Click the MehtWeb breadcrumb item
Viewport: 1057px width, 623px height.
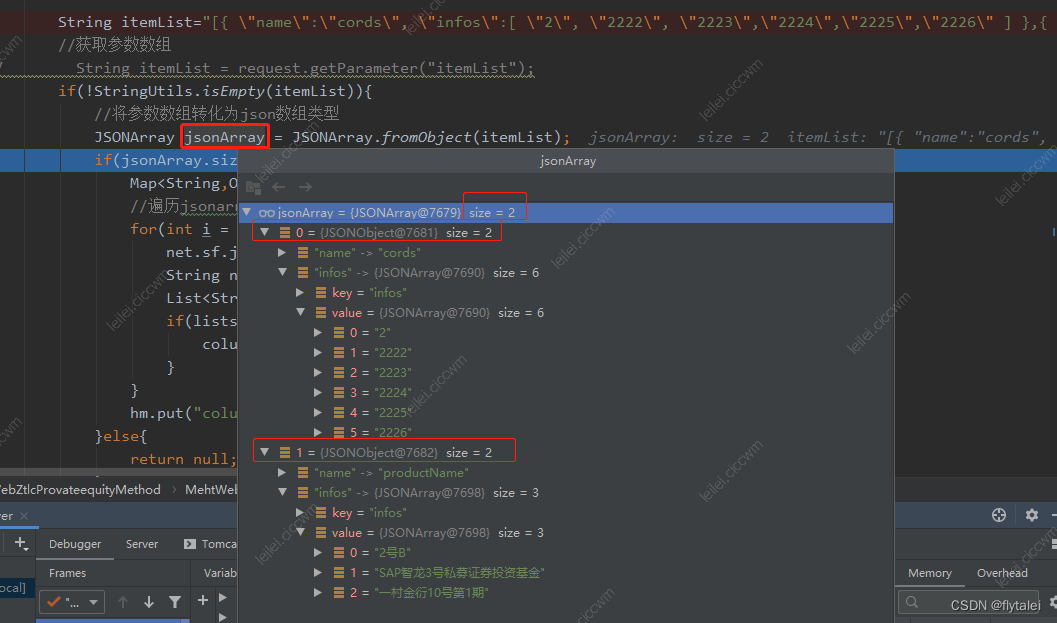point(211,490)
